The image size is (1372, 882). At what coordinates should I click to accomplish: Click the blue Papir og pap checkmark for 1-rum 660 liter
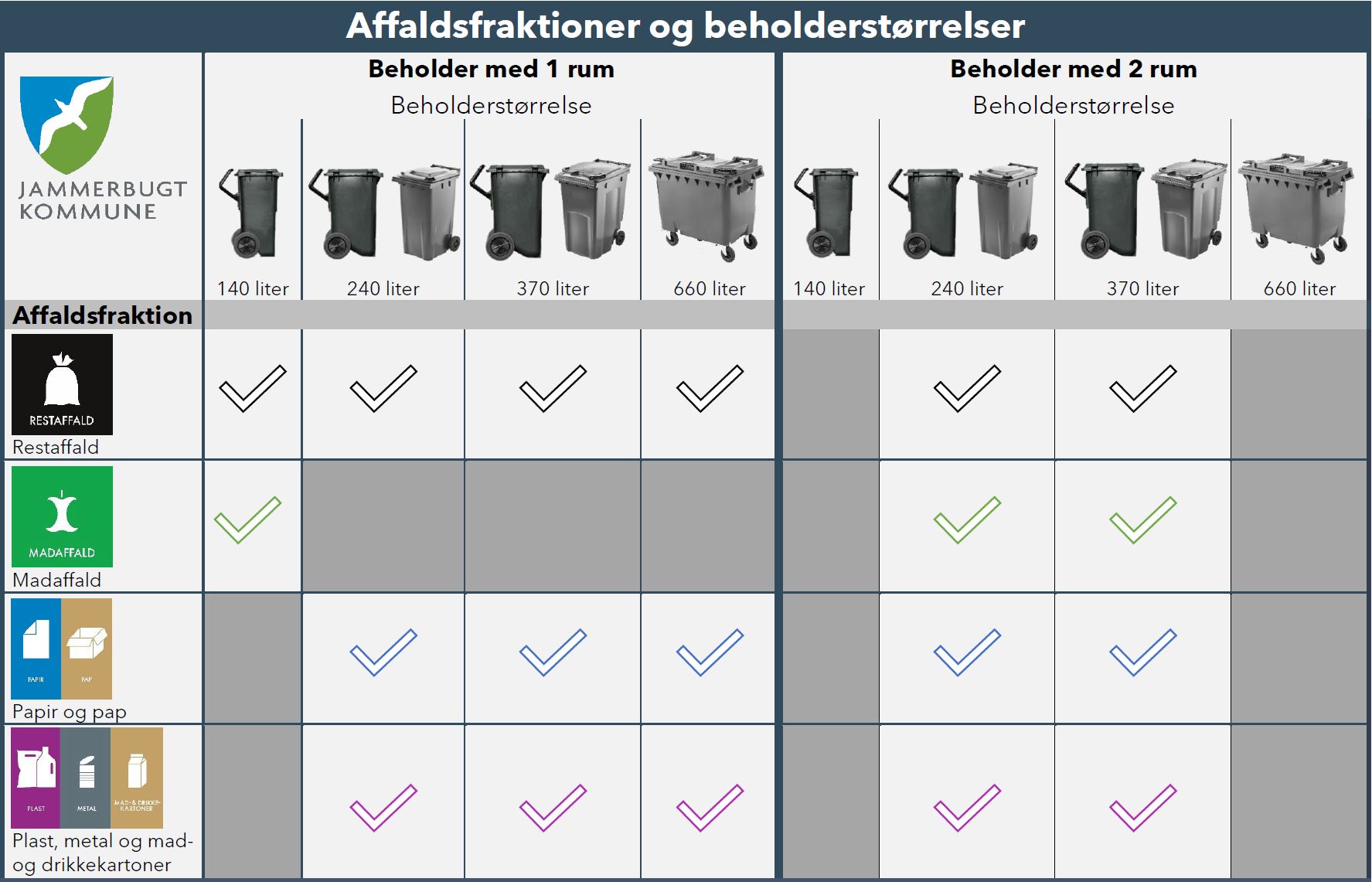(x=710, y=652)
